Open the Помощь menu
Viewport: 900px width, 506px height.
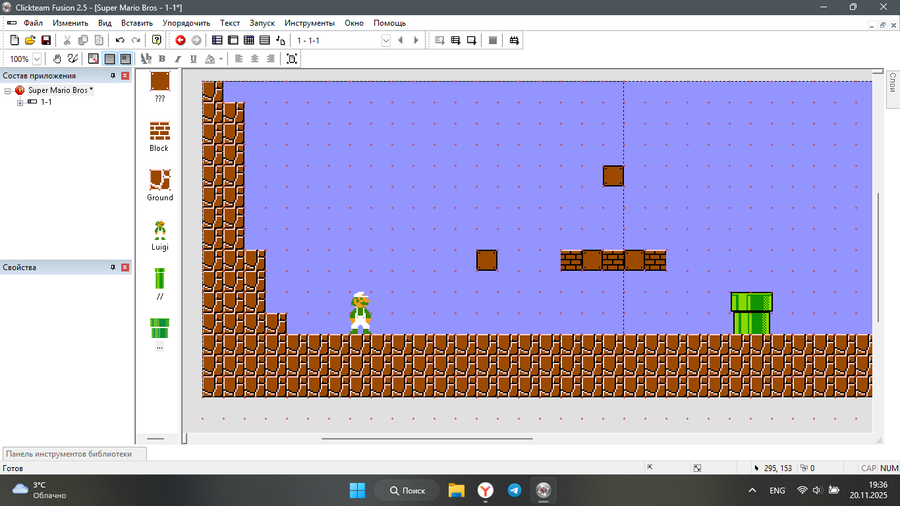click(x=390, y=23)
